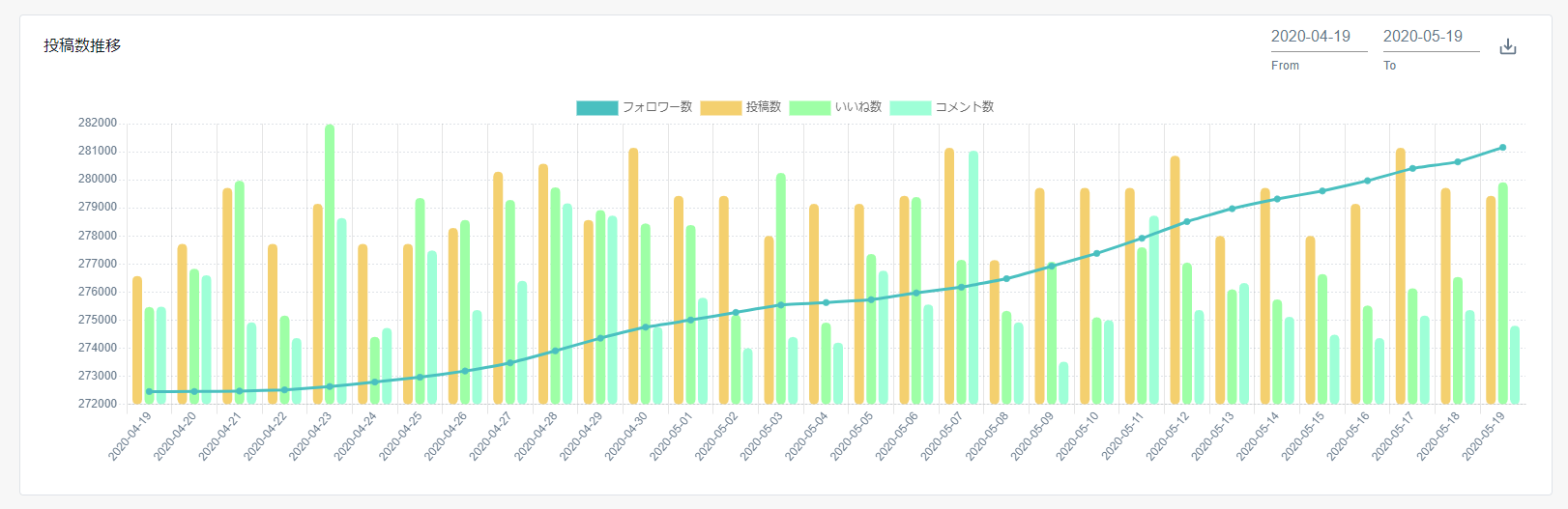This screenshot has height=509, width=1568.
Task: Click the 2020-05-01 x-axis date label
Action: tap(672, 436)
